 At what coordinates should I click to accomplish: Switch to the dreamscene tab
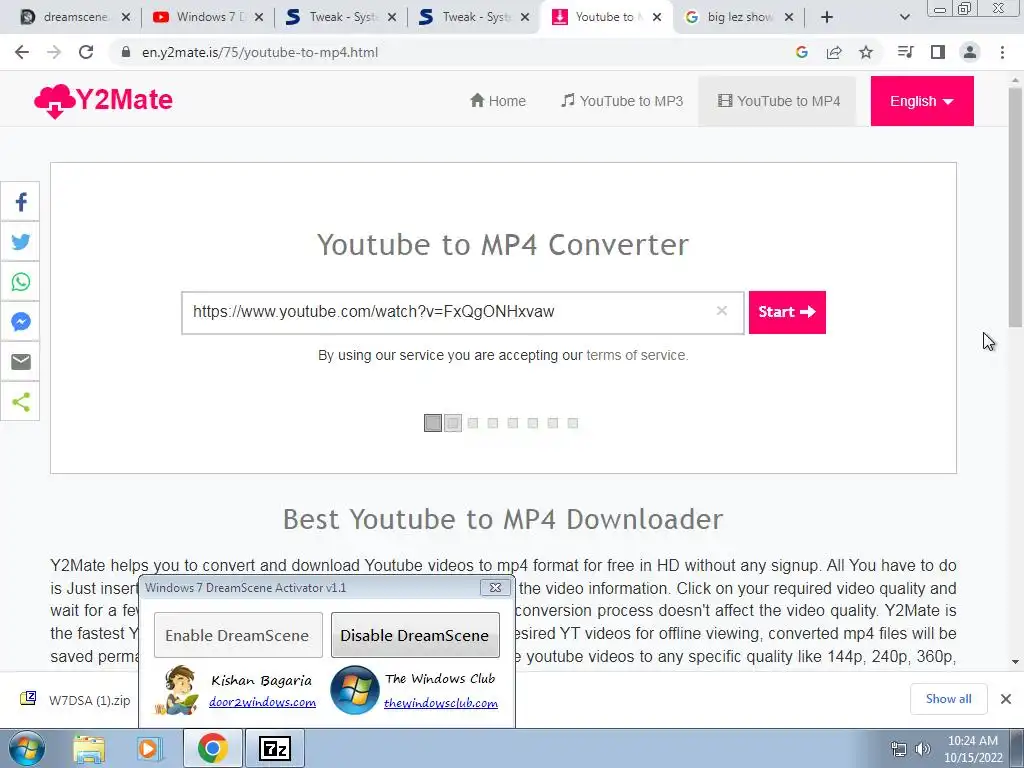click(x=74, y=17)
